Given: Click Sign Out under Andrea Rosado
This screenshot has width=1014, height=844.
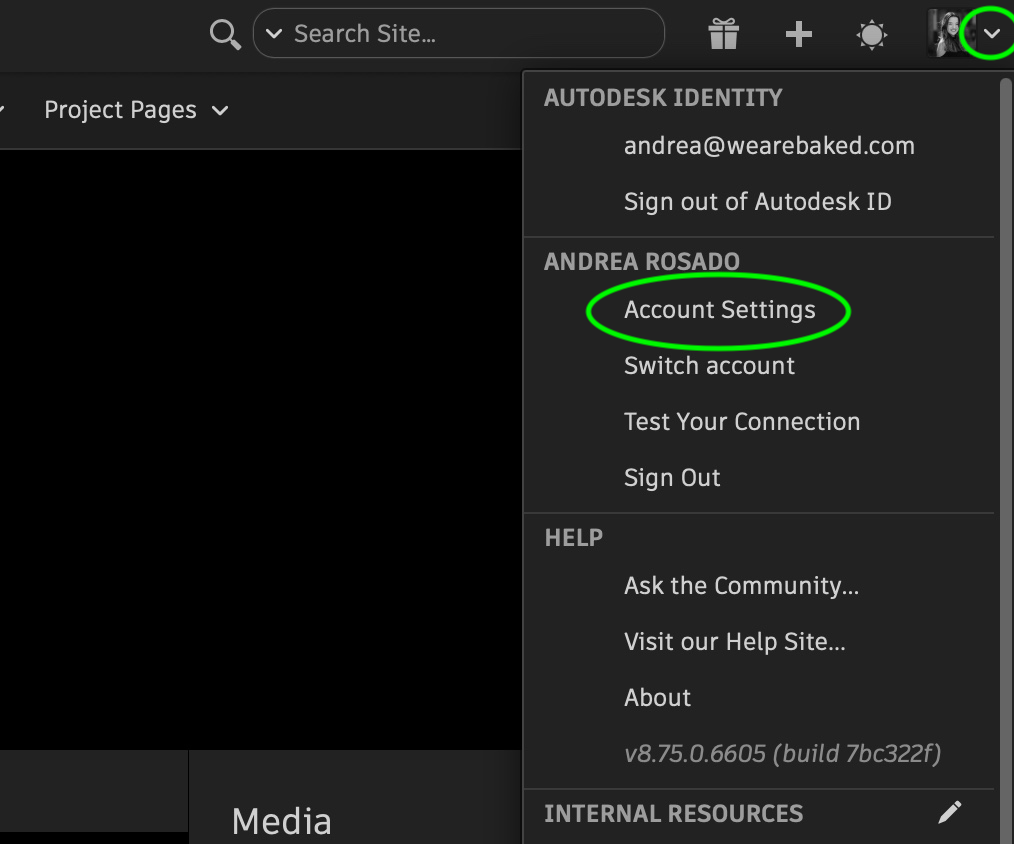Looking at the screenshot, I should [672, 478].
